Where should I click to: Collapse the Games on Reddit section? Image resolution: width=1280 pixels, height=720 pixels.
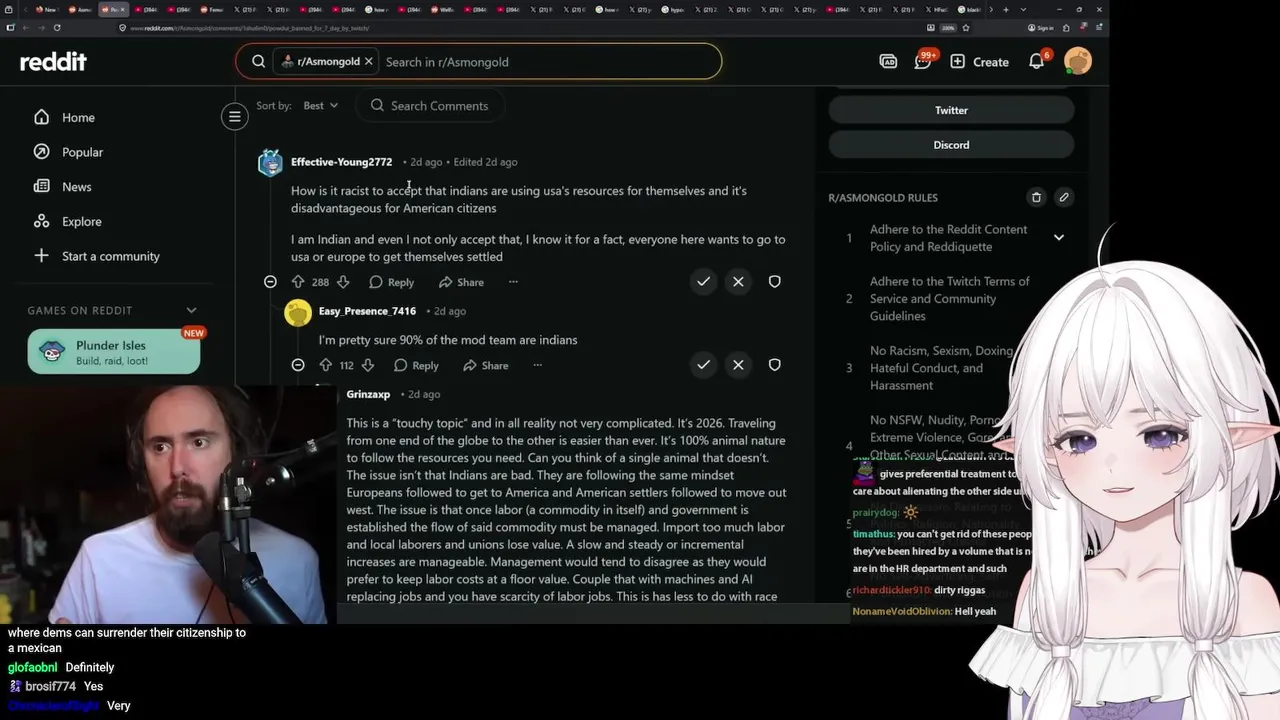coord(191,310)
